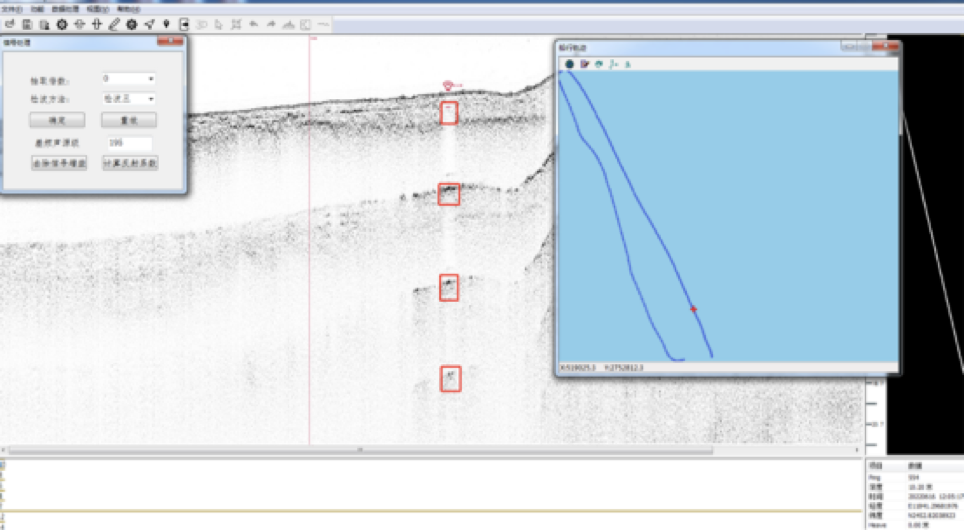Click the location pin marker icon
Viewport: 964px width, 530px height.
[167, 24]
